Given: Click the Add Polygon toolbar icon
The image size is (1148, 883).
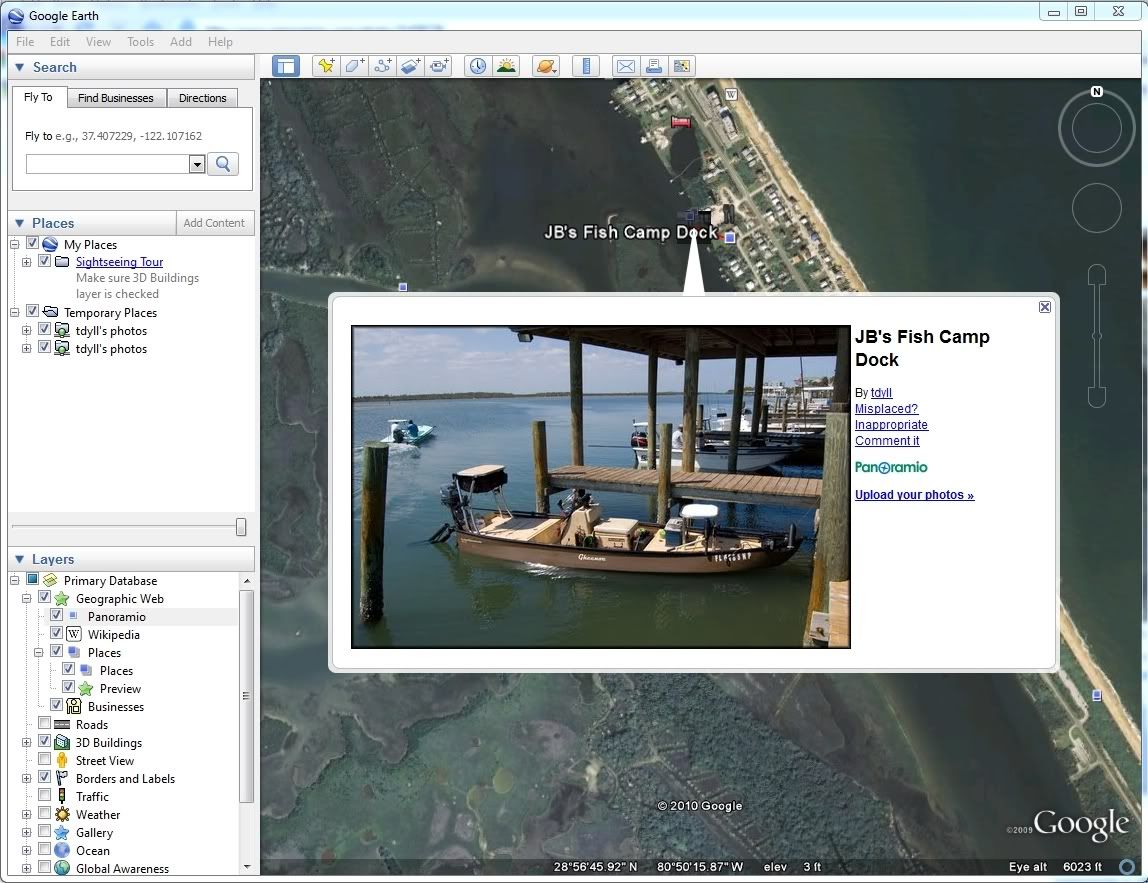Looking at the screenshot, I should click(x=354, y=66).
